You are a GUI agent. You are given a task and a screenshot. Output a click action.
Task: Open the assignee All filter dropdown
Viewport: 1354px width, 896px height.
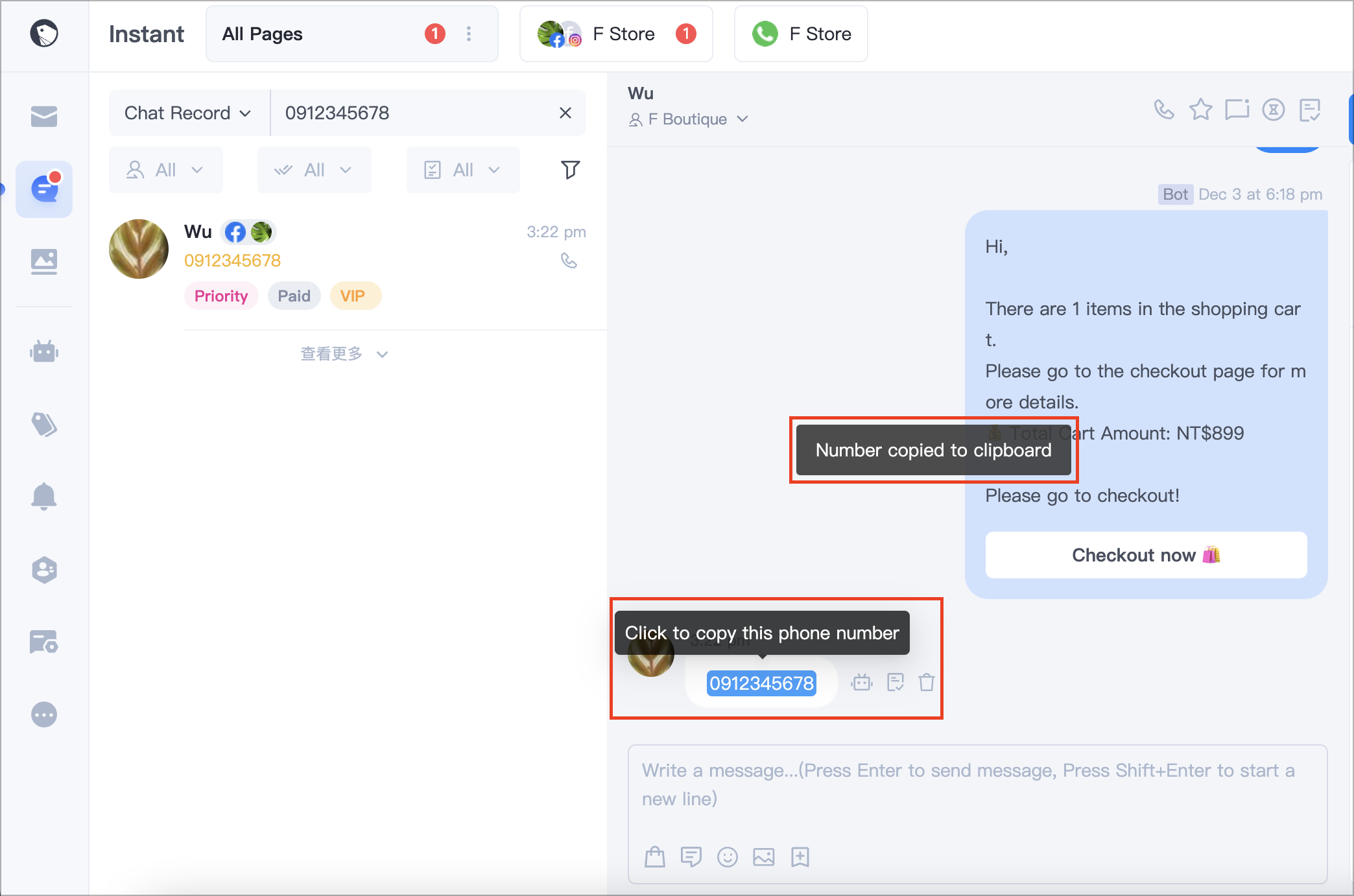166,170
